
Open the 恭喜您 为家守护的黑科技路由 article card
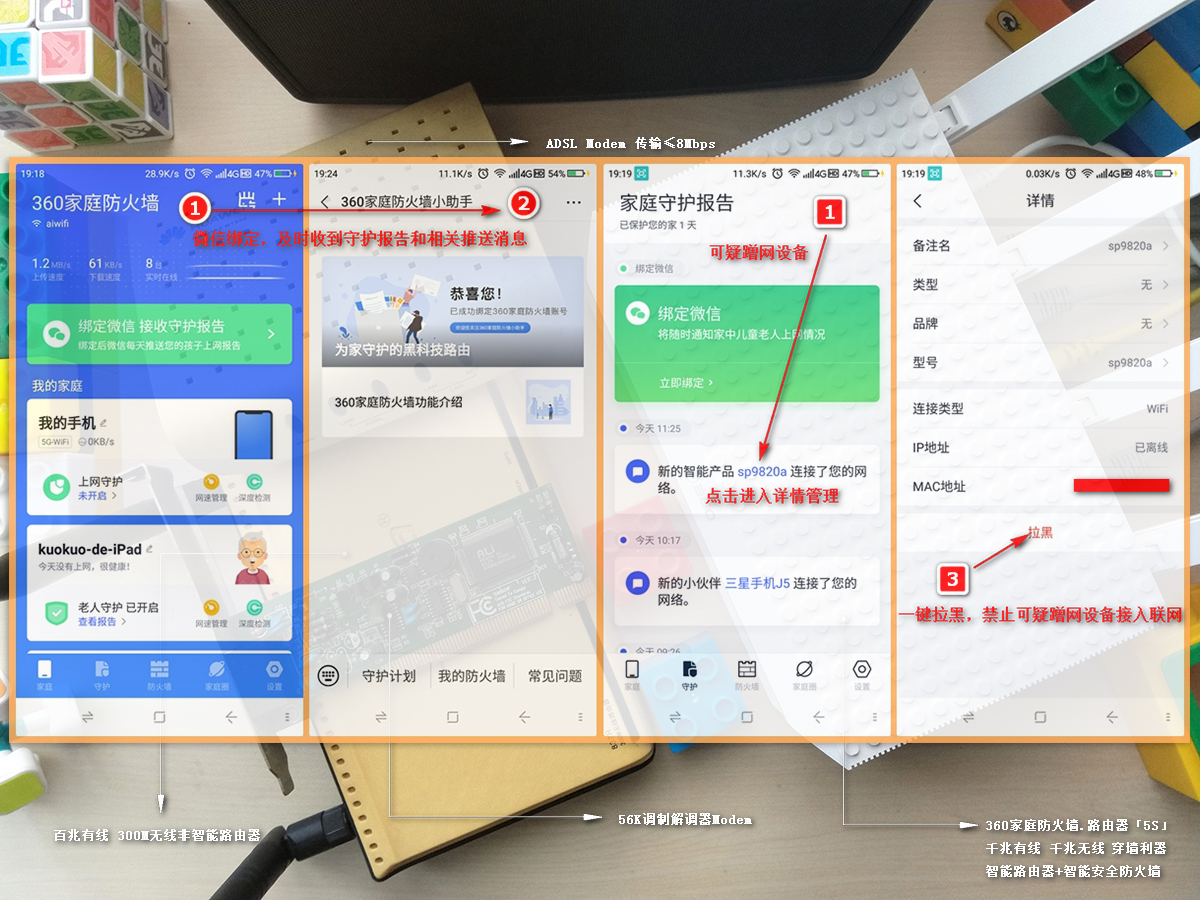(x=453, y=312)
